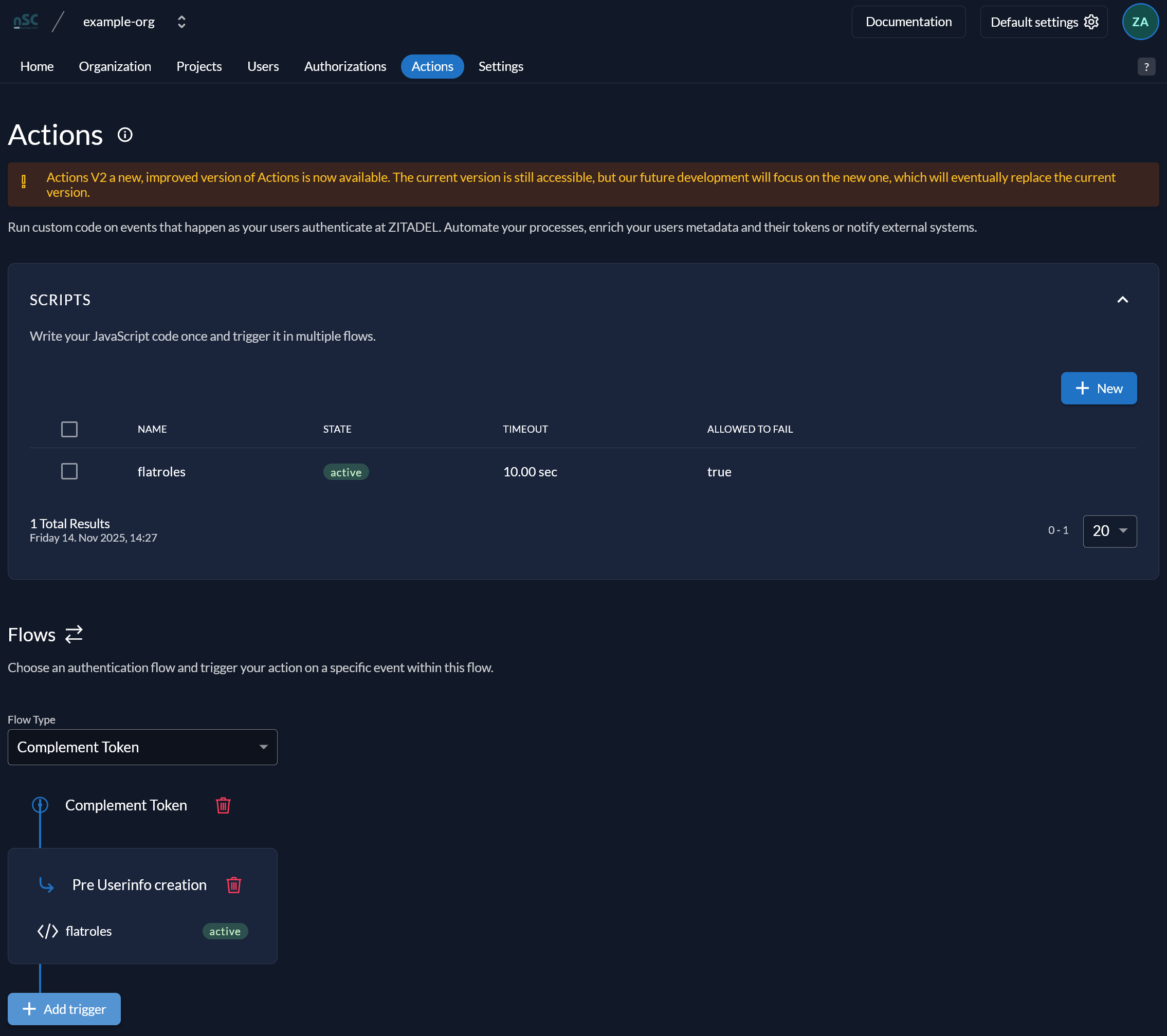The image size is (1167, 1036).
Task: Delete the Pre Userinfo creation trigger
Action: point(233,885)
